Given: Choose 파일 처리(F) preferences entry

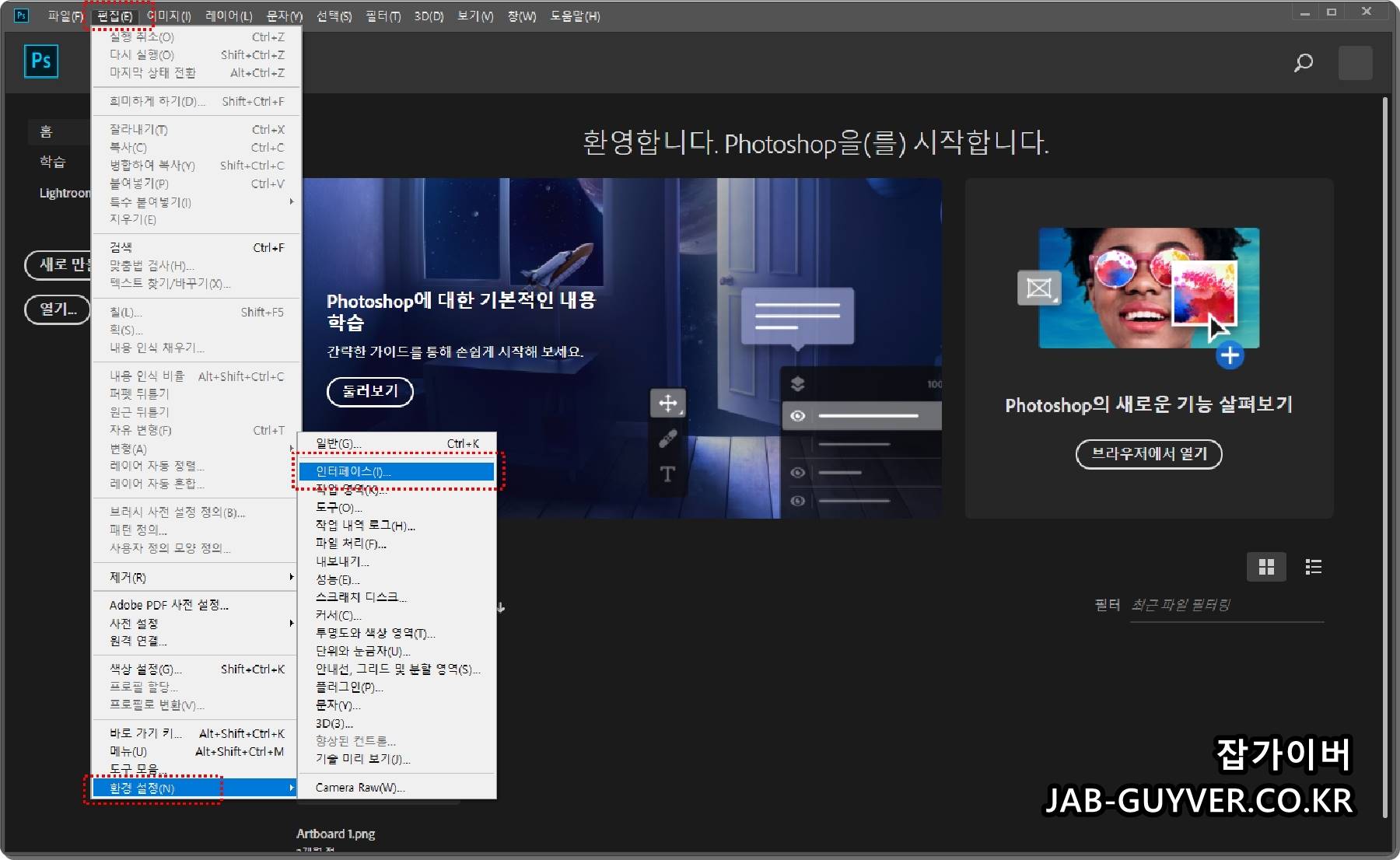Looking at the screenshot, I should coord(397,544).
